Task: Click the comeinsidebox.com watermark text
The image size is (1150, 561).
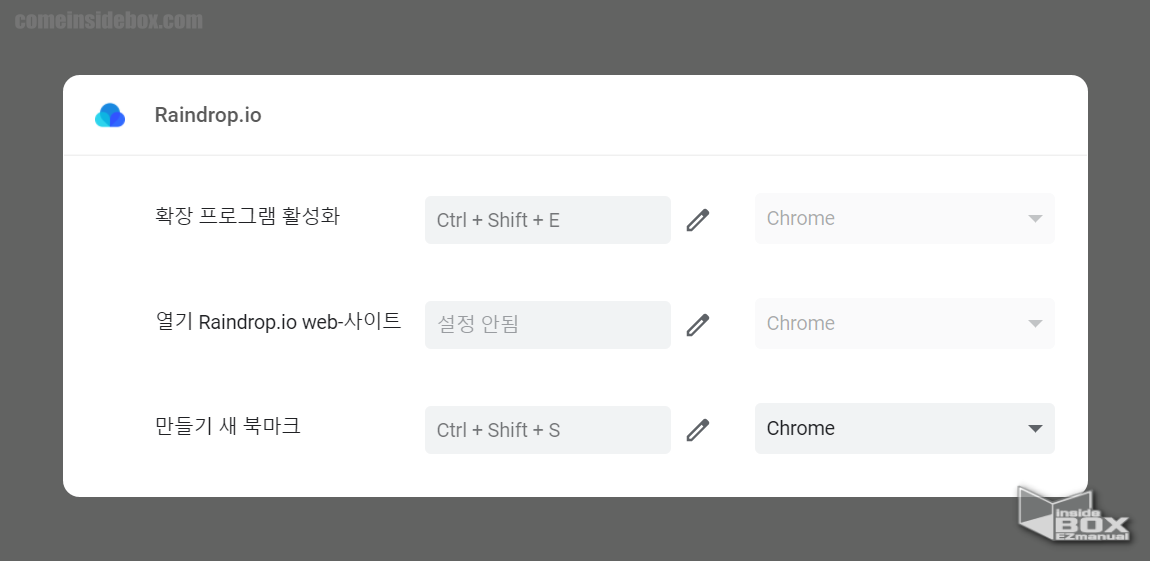Action: 109,21
